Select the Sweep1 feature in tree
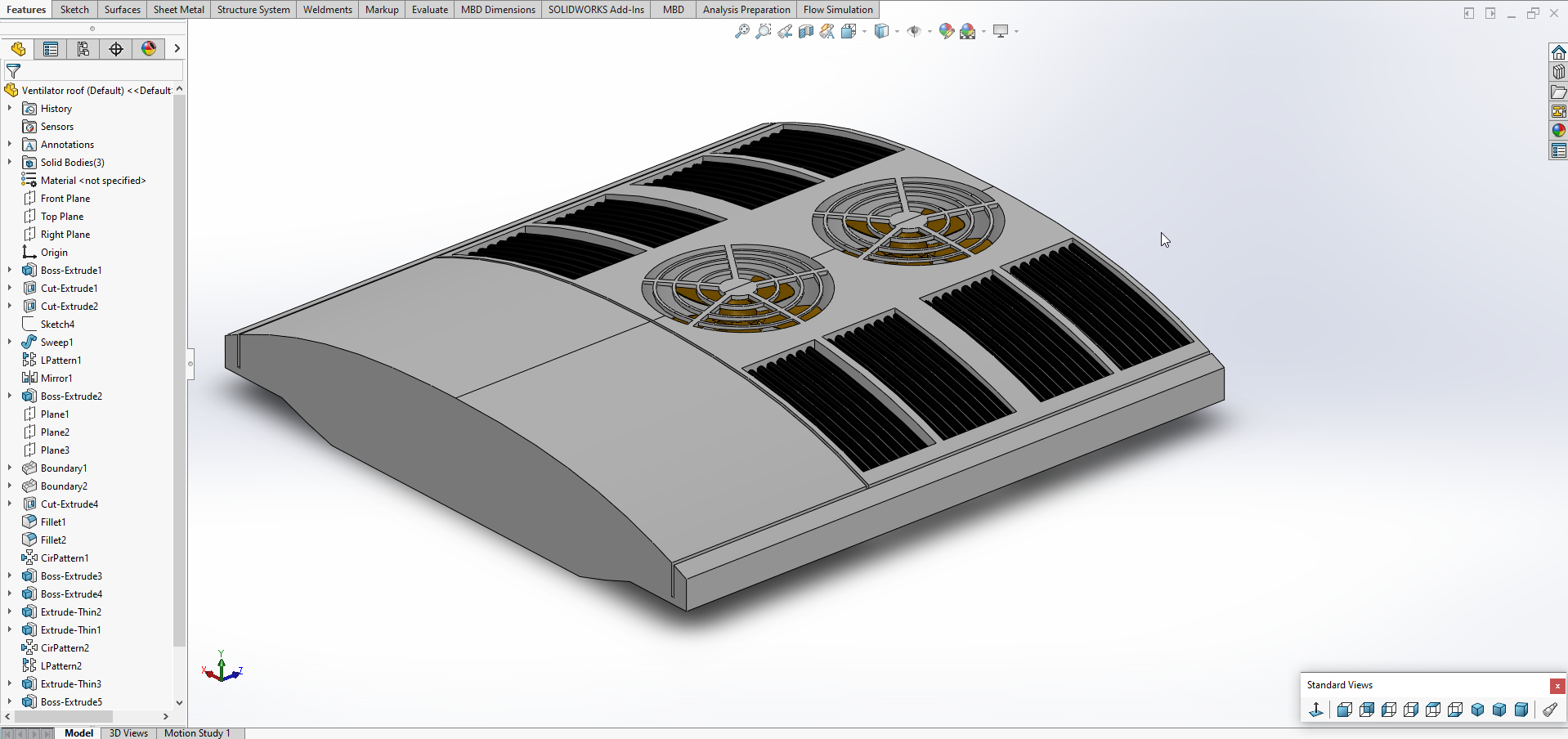Image resolution: width=1568 pixels, height=739 pixels. pyautogui.click(x=56, y=343)
